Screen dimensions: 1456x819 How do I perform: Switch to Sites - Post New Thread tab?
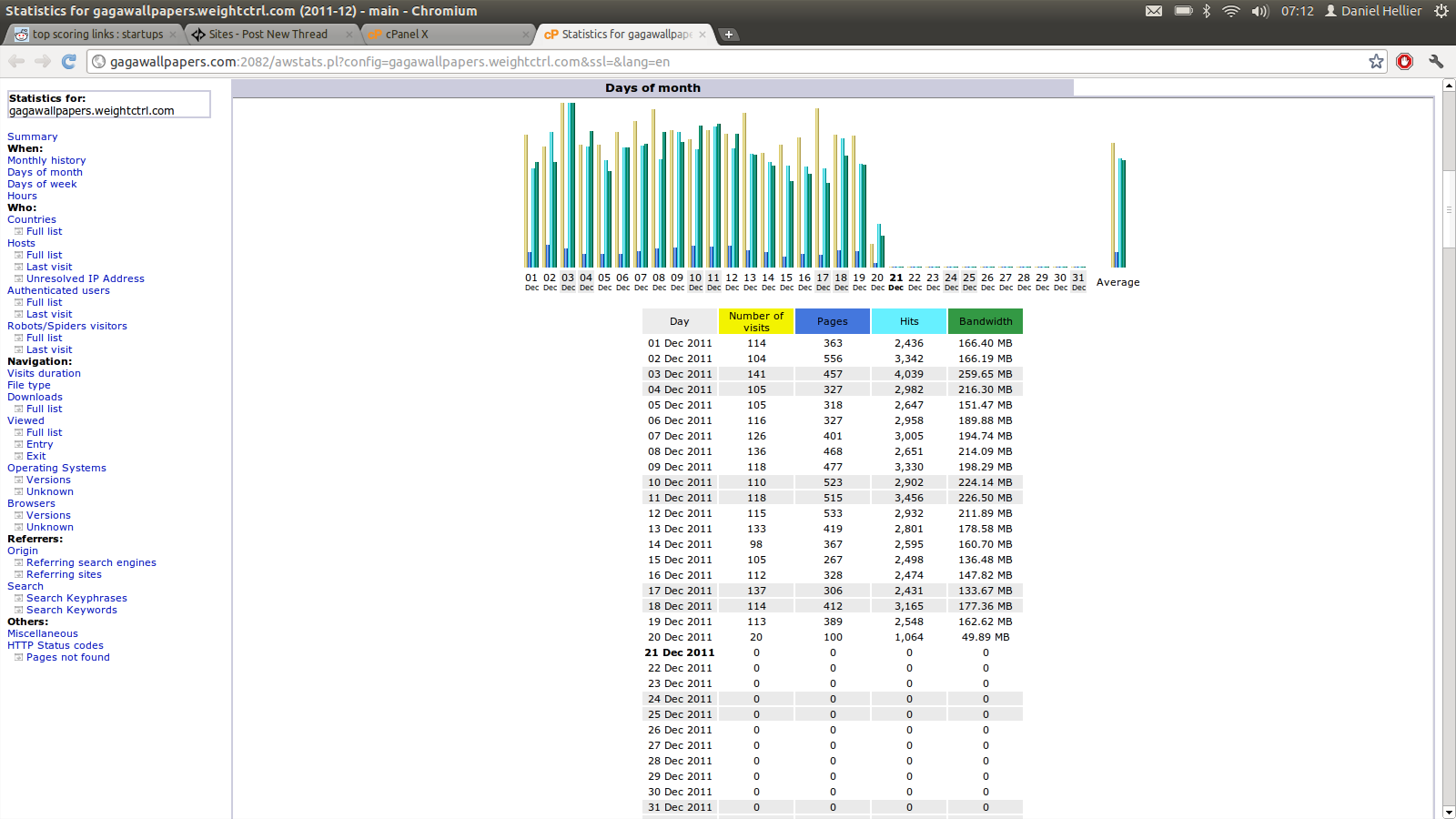pyautogui.click(x=270, y=35)
